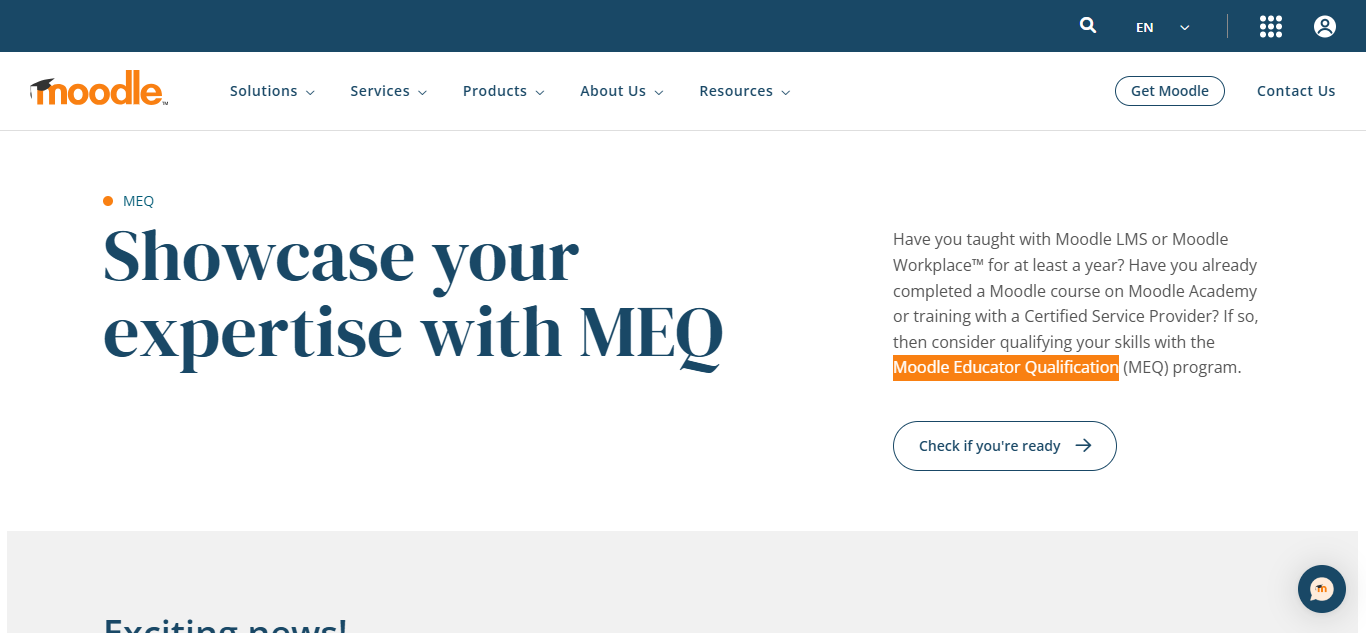This screenshot has width=1366, height=633.
Task: Click the Check if you're ready button
Action: coord(1004,446)
